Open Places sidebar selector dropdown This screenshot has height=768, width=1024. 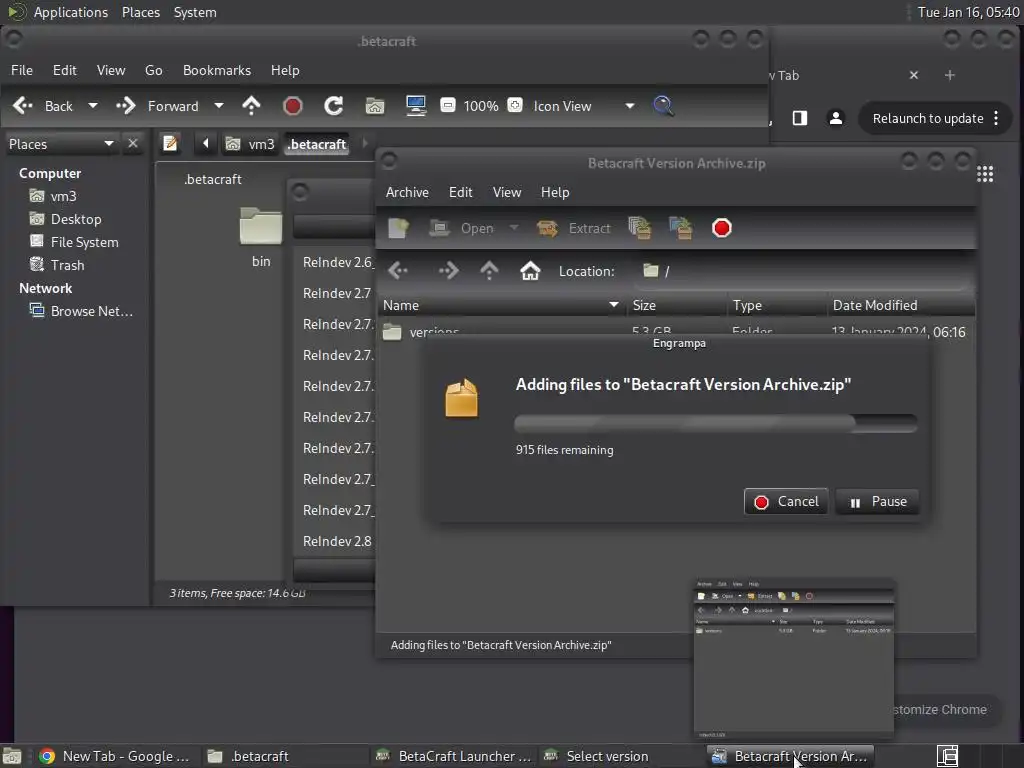(61, 144)
